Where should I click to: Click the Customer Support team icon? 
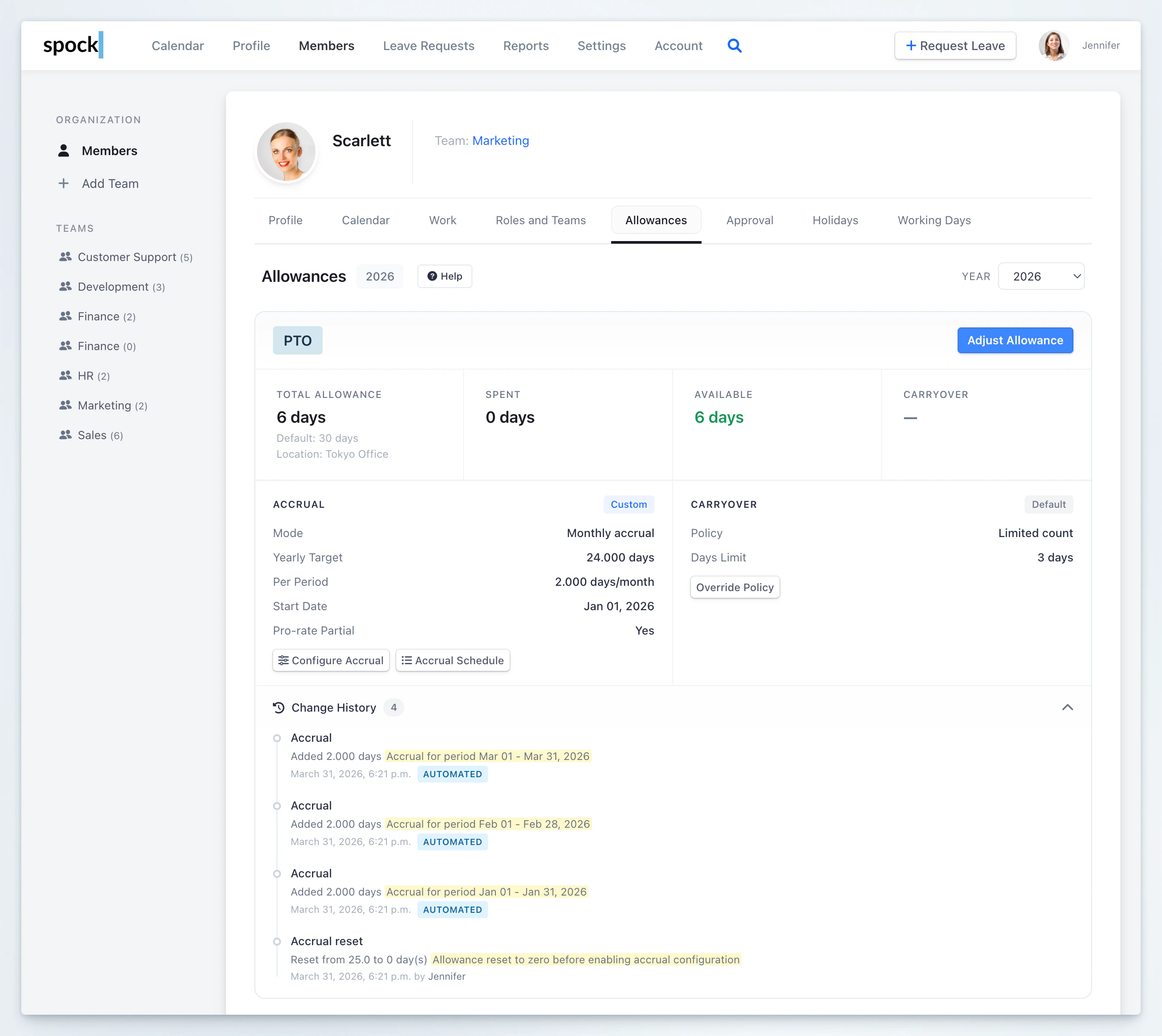(x=65, y=257)
